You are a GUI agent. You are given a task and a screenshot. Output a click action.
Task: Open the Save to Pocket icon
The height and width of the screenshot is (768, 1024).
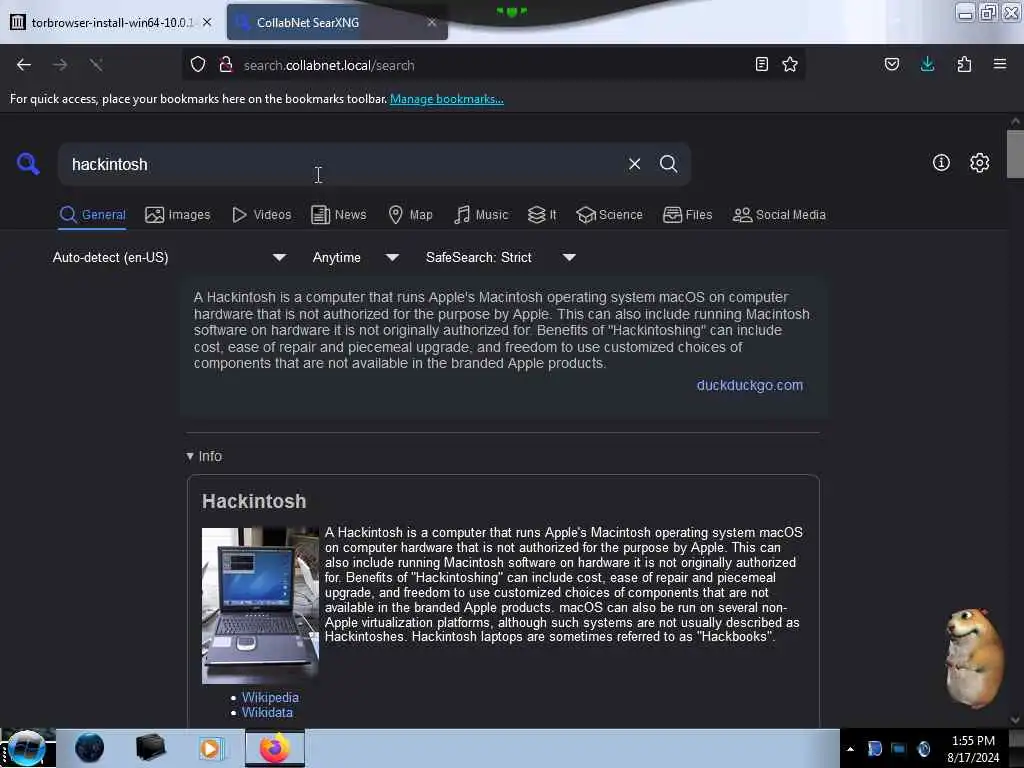(892, 64)
